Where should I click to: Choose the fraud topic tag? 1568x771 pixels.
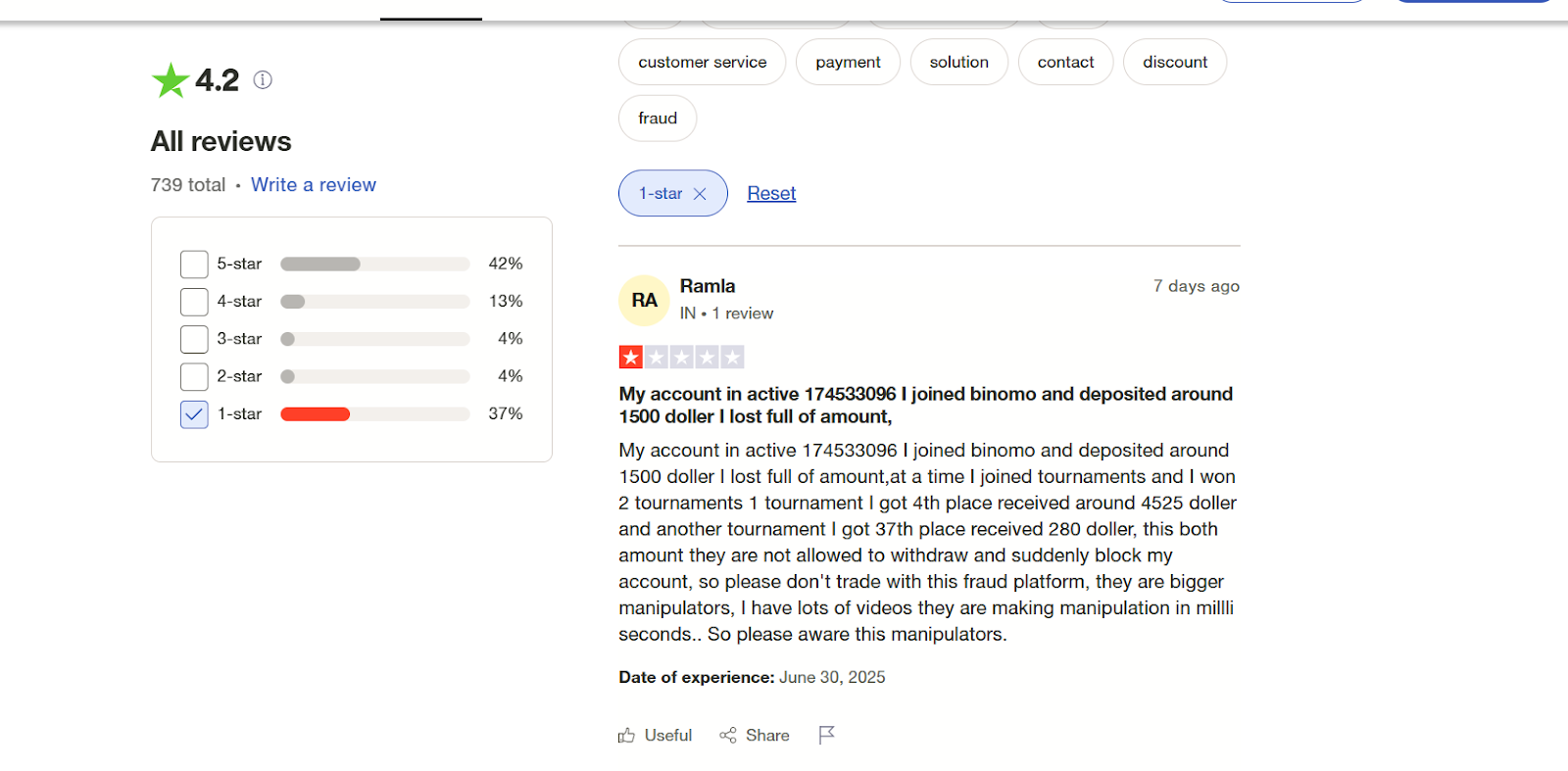[x=658, y=119]
